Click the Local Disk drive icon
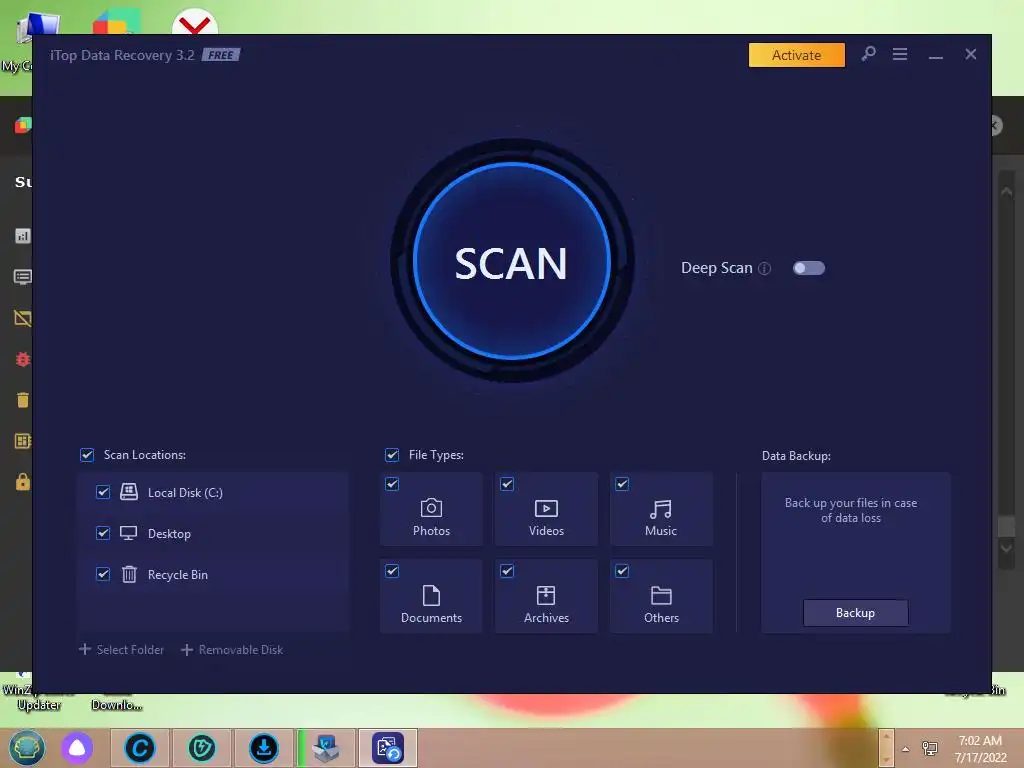 coord(129,492)
